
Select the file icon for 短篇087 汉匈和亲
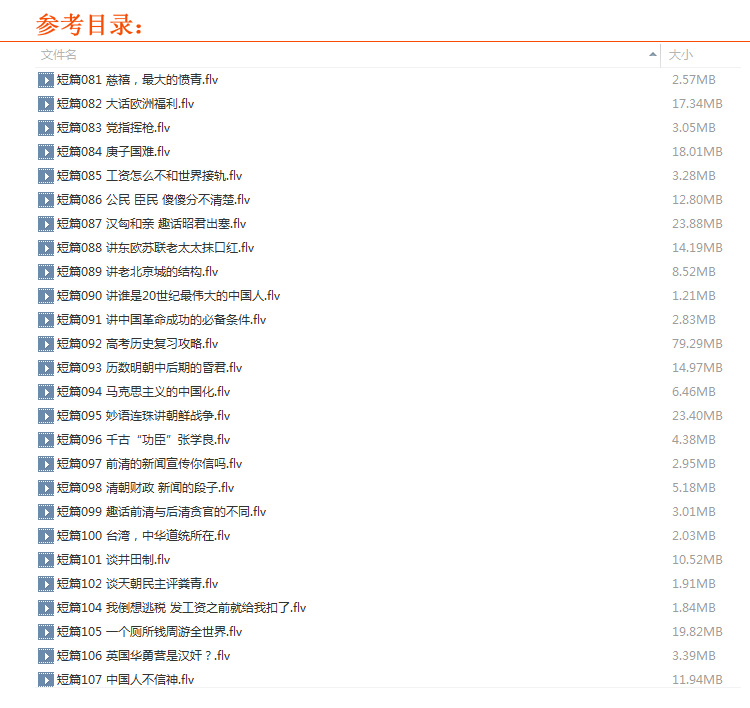tap(46, 224)
